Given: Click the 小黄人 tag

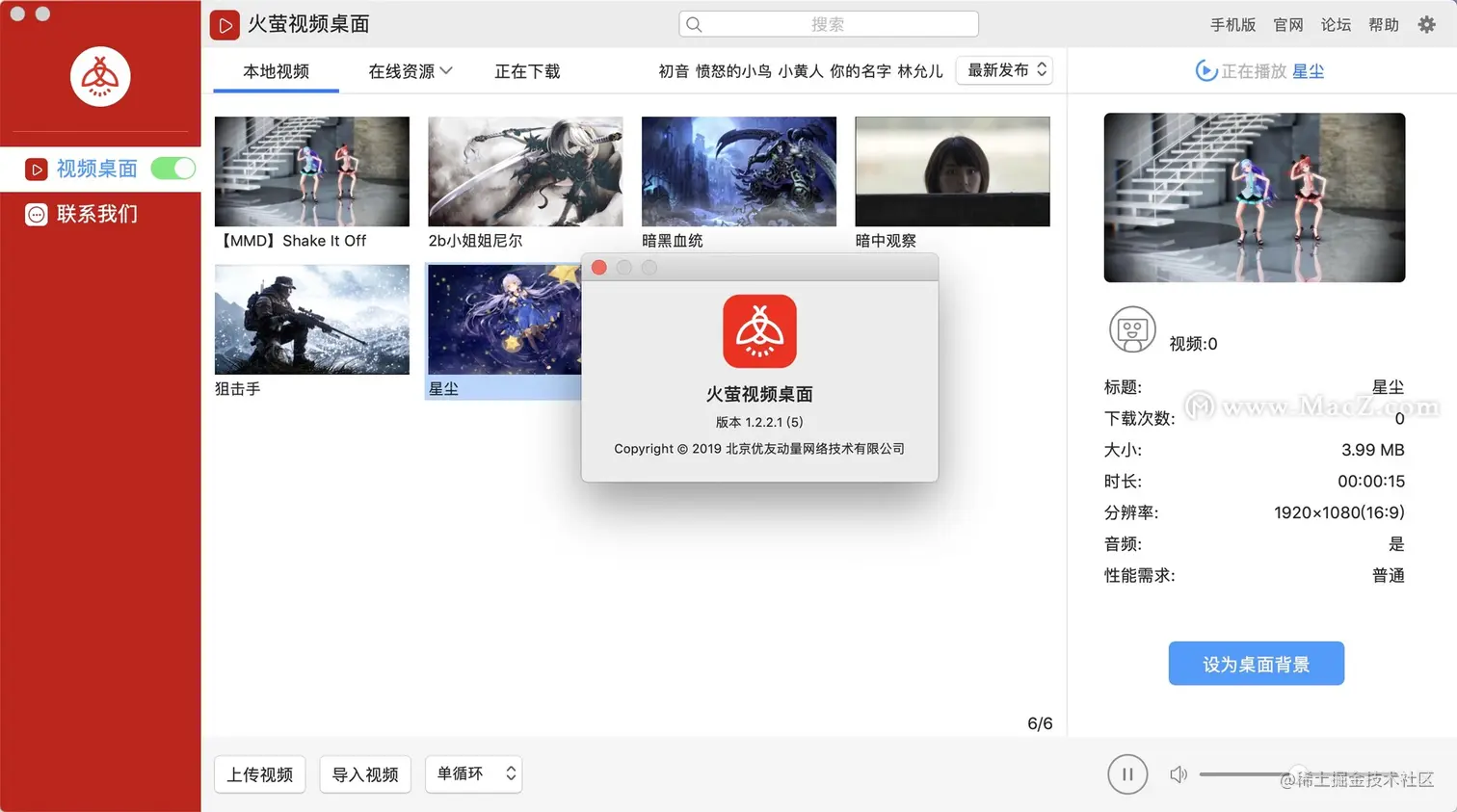Looking at the screenshot, I should [x=801, y=71].
